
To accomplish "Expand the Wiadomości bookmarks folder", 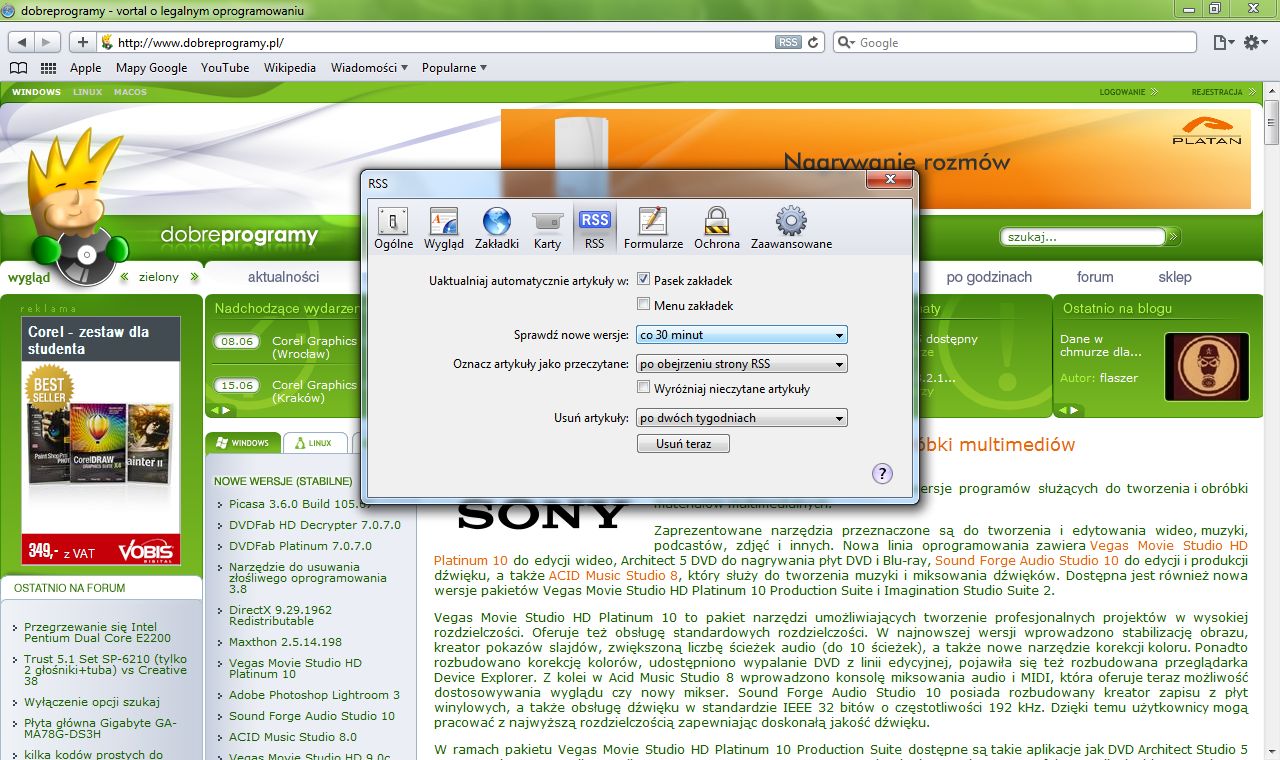I will click(369, 68).
